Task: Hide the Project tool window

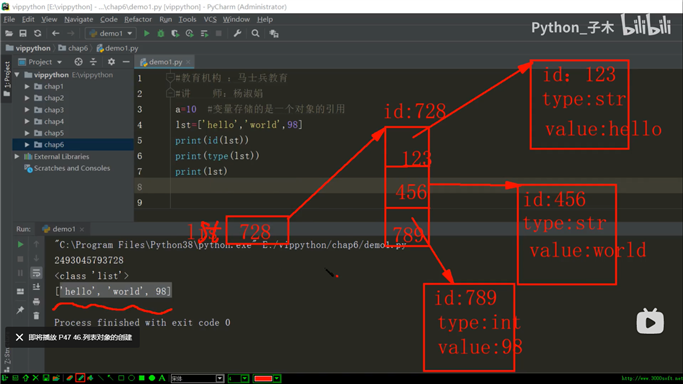Action: pos(126,62)
